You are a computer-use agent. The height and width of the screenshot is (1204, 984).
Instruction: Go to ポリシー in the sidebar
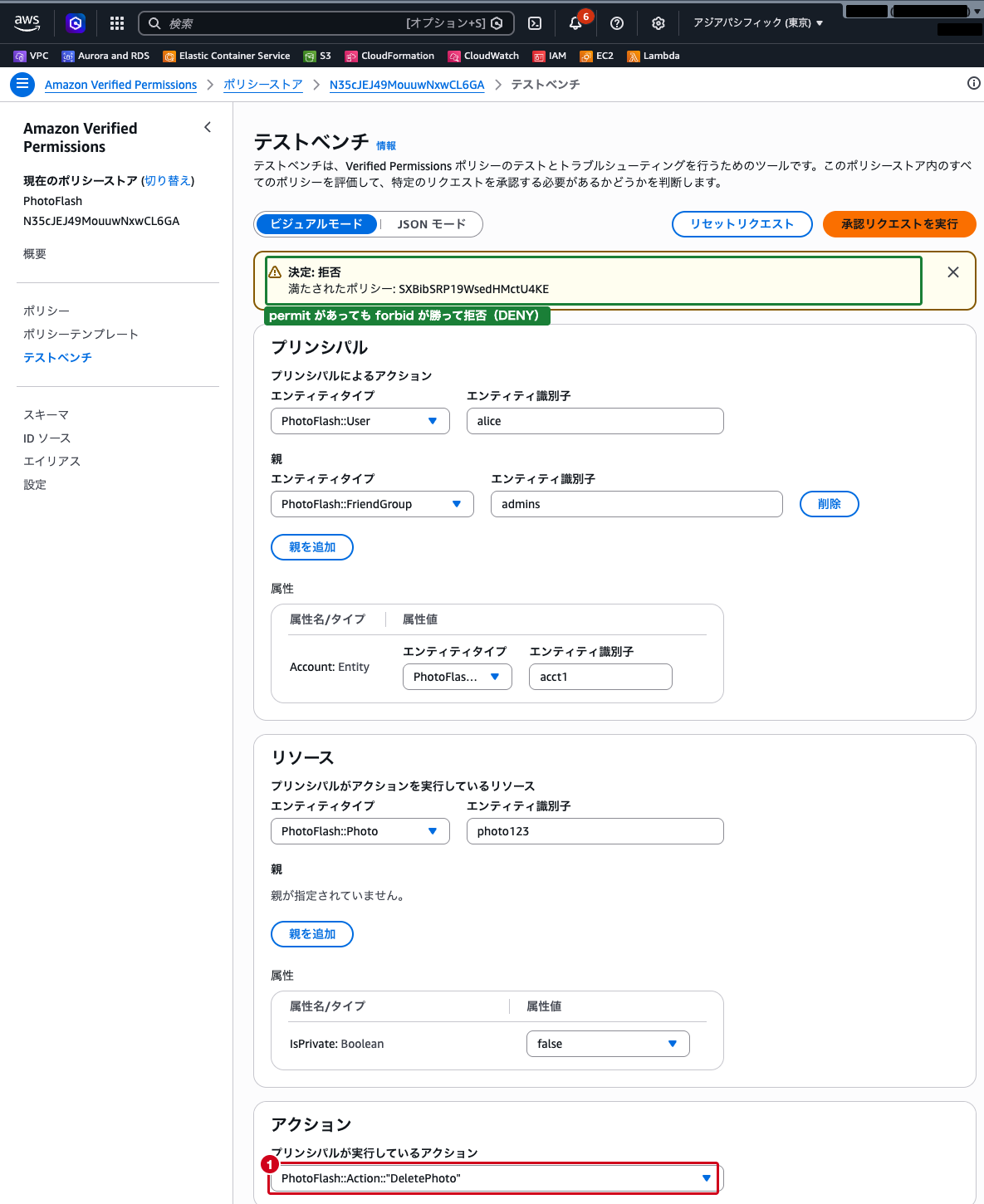[x=47, y=311]
